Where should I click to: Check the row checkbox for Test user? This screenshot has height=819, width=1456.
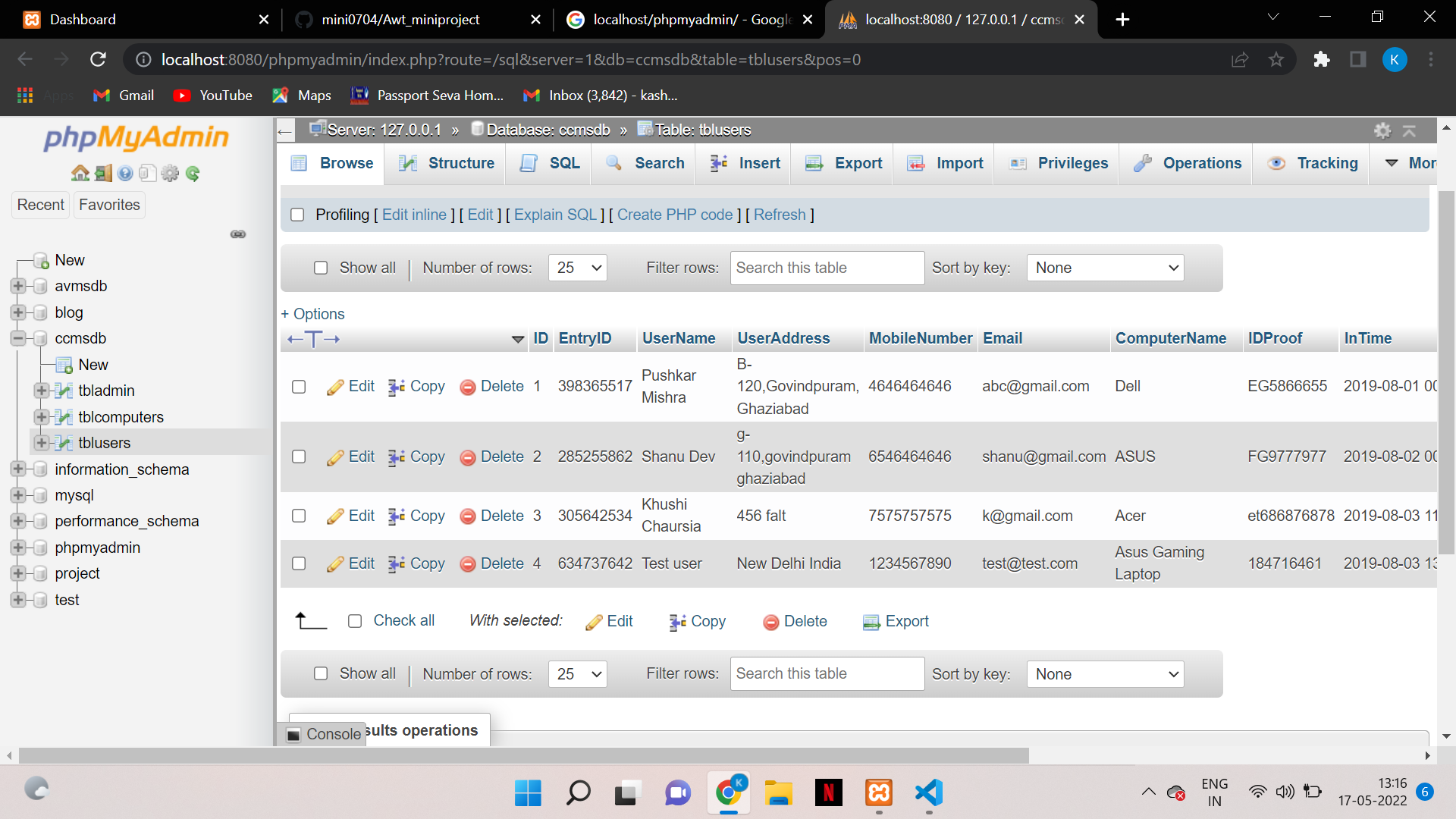[298, 563]
